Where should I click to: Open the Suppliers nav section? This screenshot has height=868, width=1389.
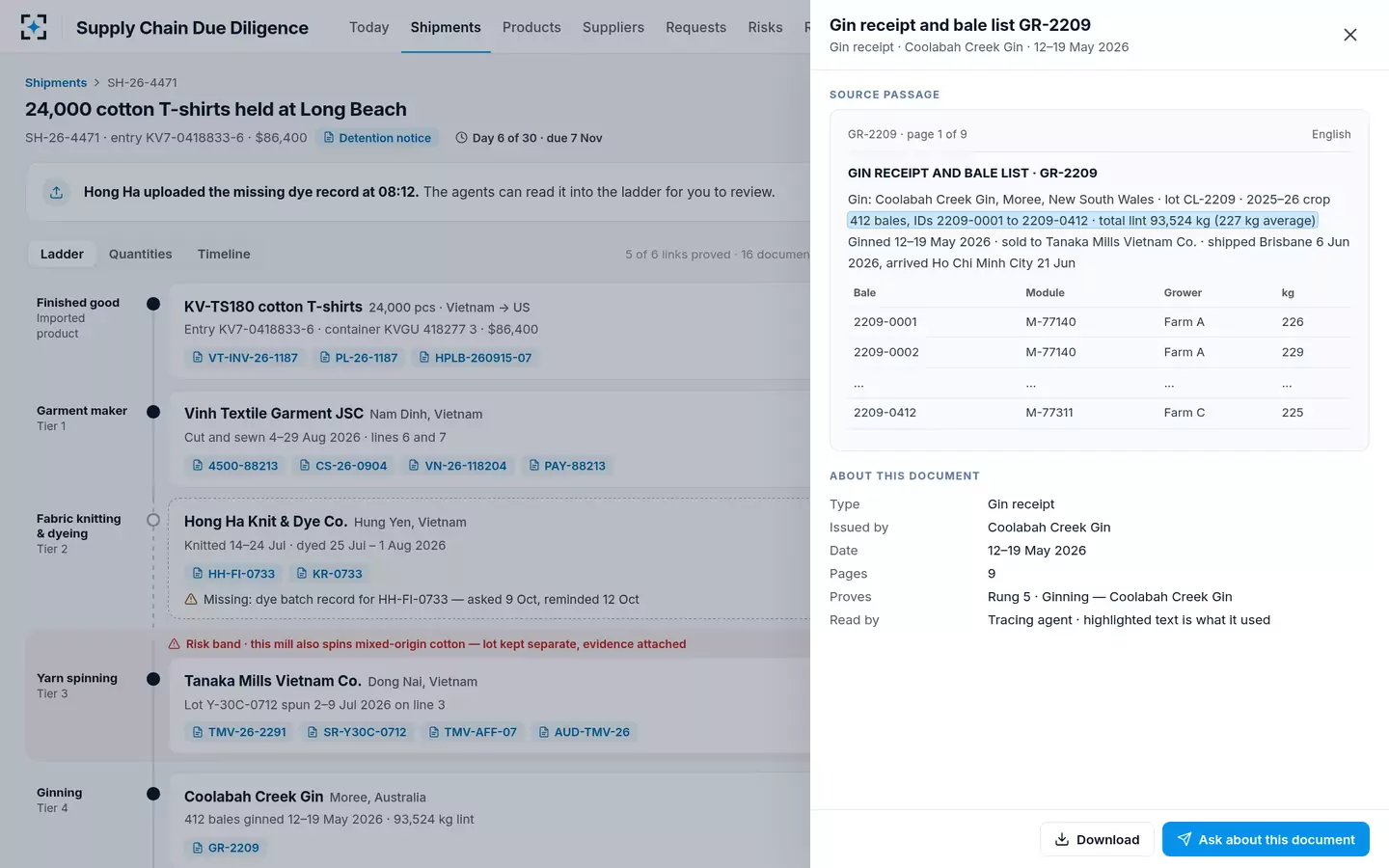click(x=613, y=27)
